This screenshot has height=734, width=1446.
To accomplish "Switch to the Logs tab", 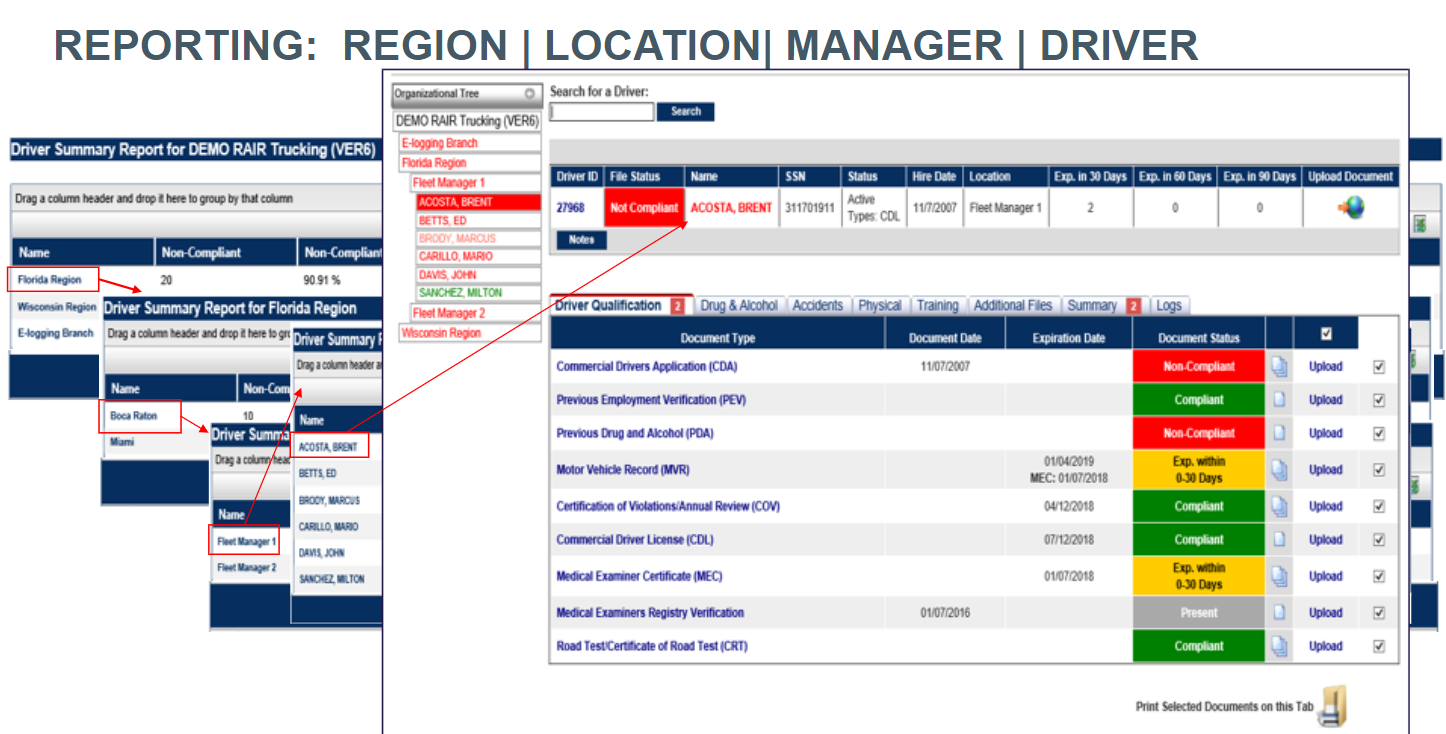I will [x=1168, y=306].
